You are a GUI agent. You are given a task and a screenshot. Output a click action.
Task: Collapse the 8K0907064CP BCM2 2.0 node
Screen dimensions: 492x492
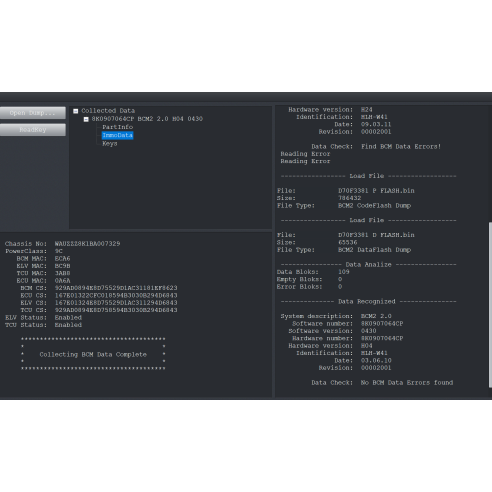coord(86,119)
